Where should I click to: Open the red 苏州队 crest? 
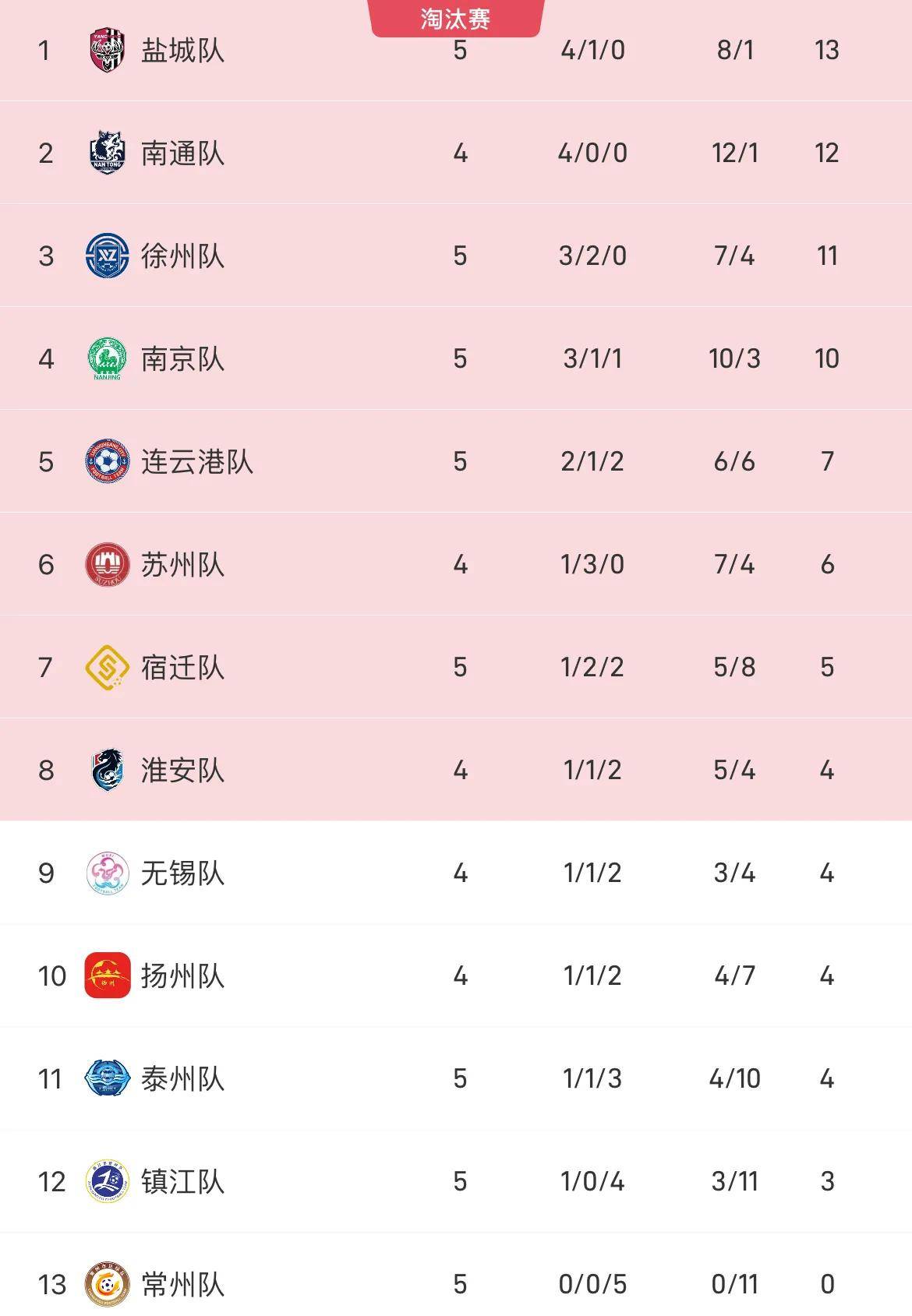pyautogui.click(x=108, y=564)
